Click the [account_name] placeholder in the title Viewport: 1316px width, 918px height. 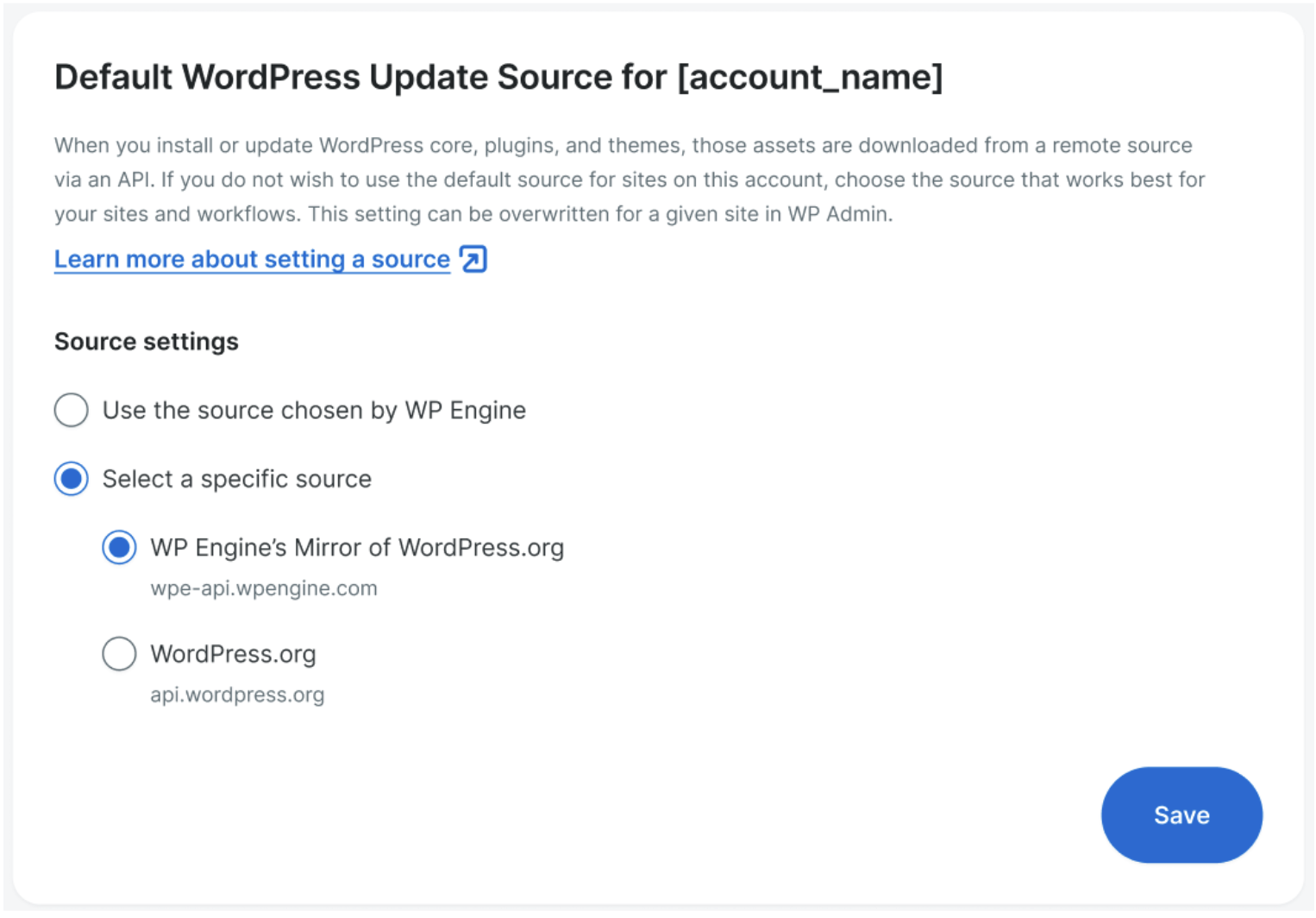tap(811, 77)
